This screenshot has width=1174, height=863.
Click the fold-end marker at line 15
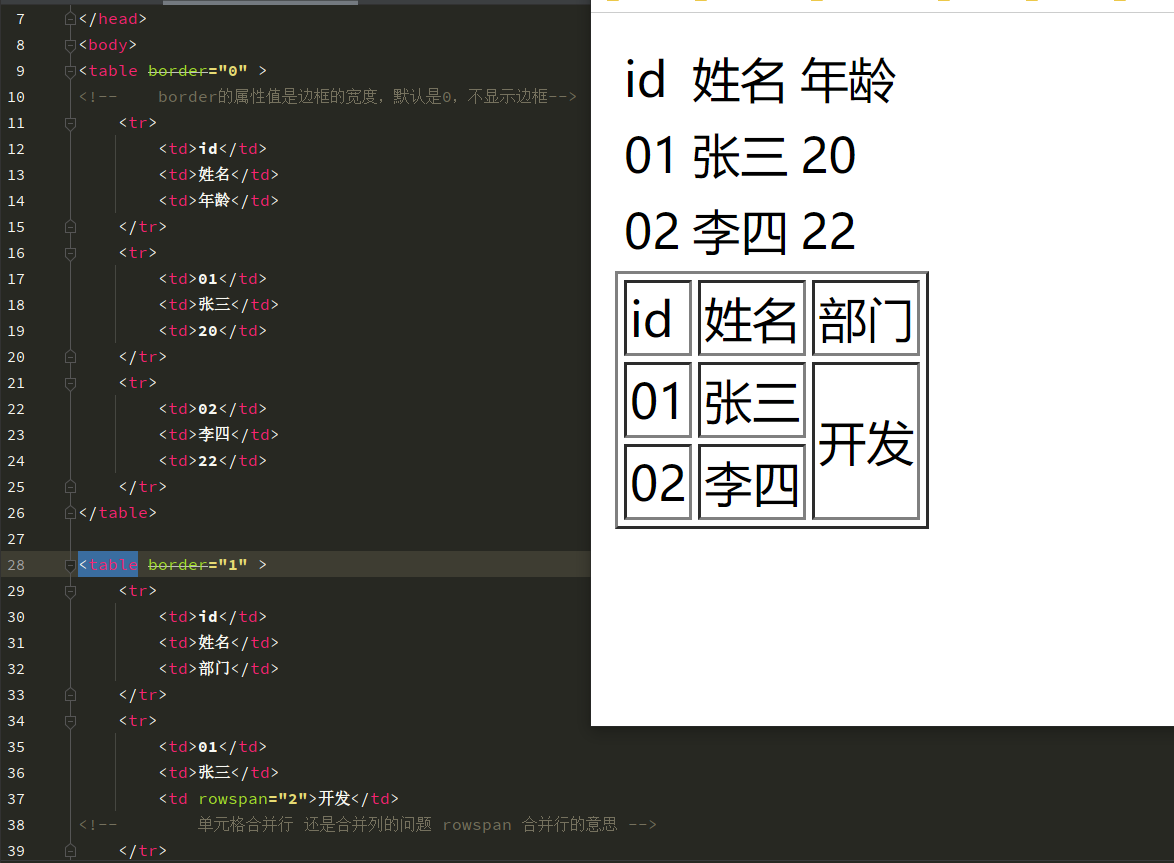(68, 226)
